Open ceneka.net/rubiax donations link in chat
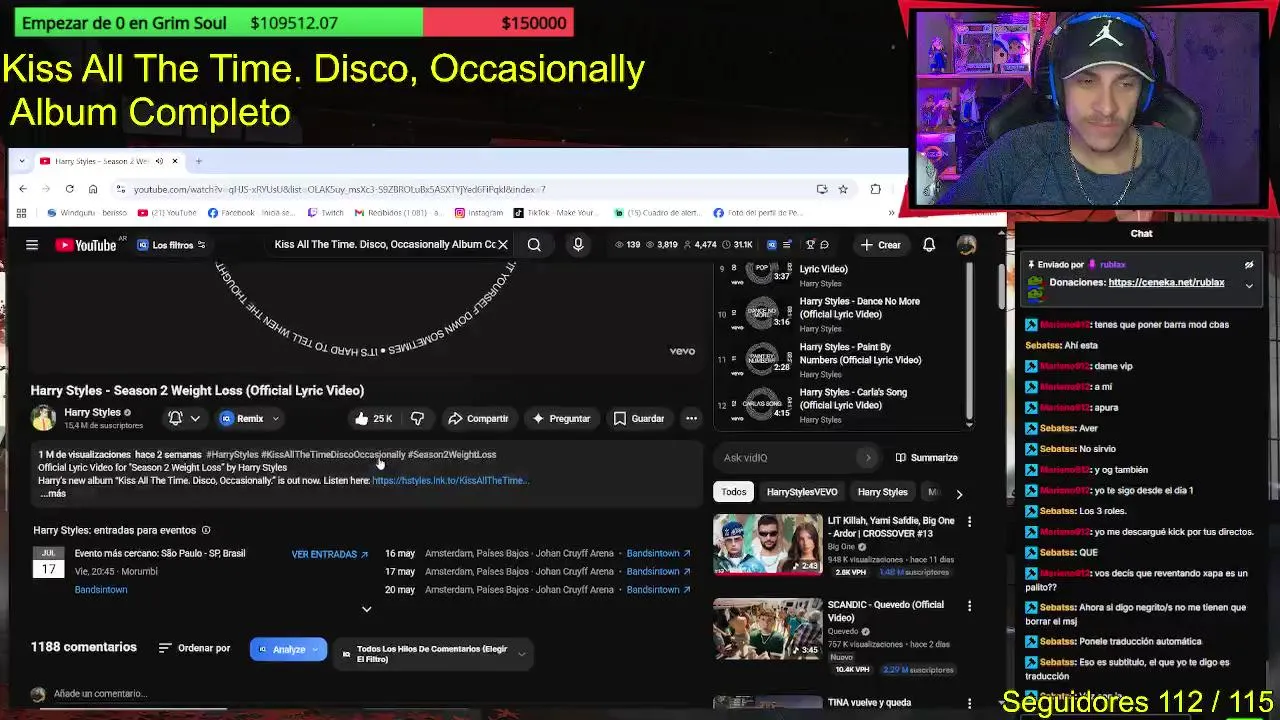The image size is (1280, 720). [x=1166, y=282]
